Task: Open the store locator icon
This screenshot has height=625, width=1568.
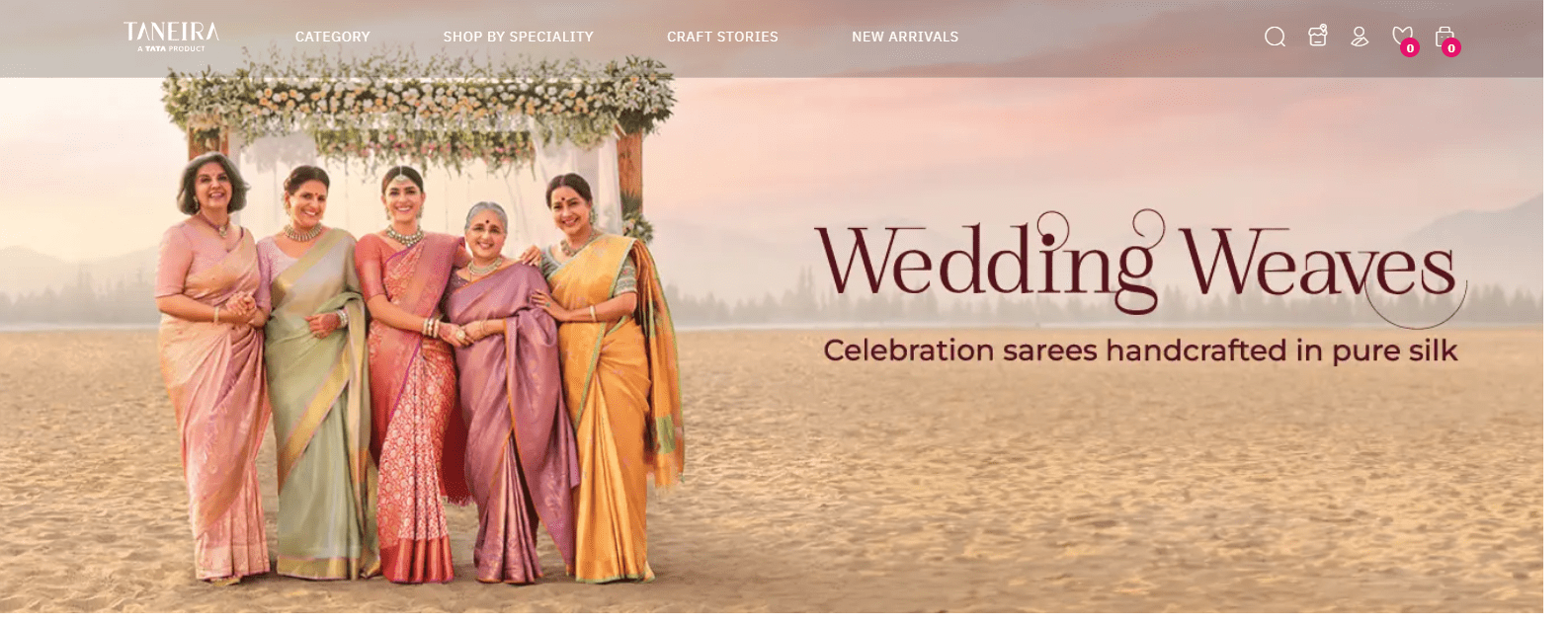Action: click(1317, 36)
